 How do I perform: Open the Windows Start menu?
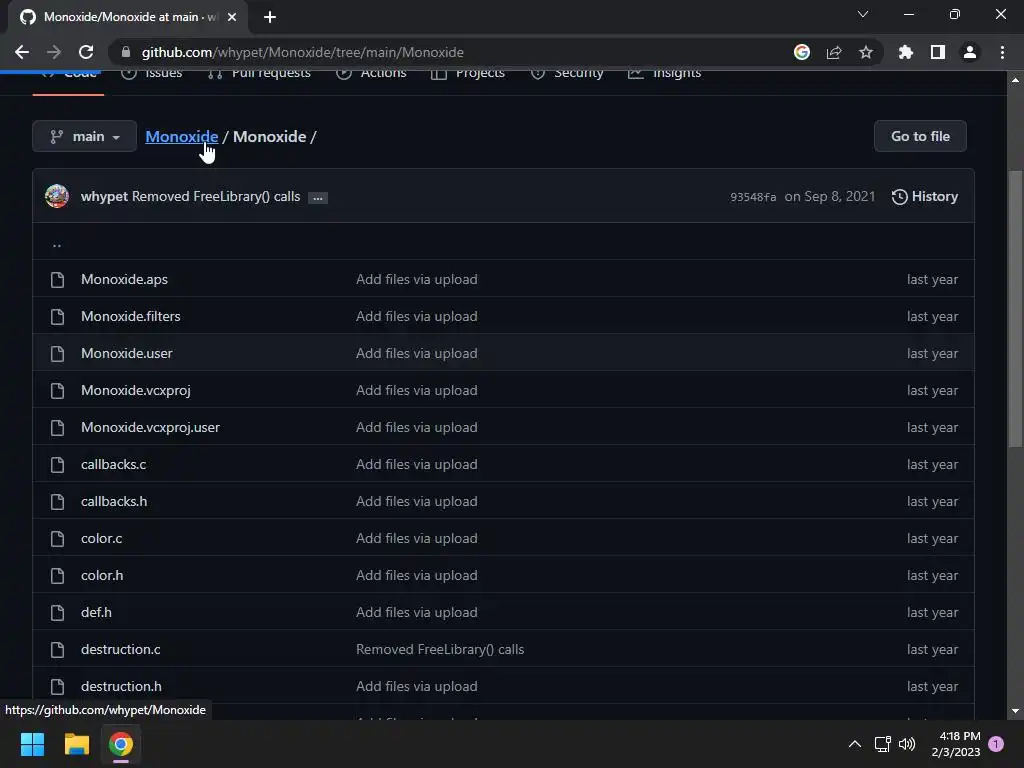[32, 744]
